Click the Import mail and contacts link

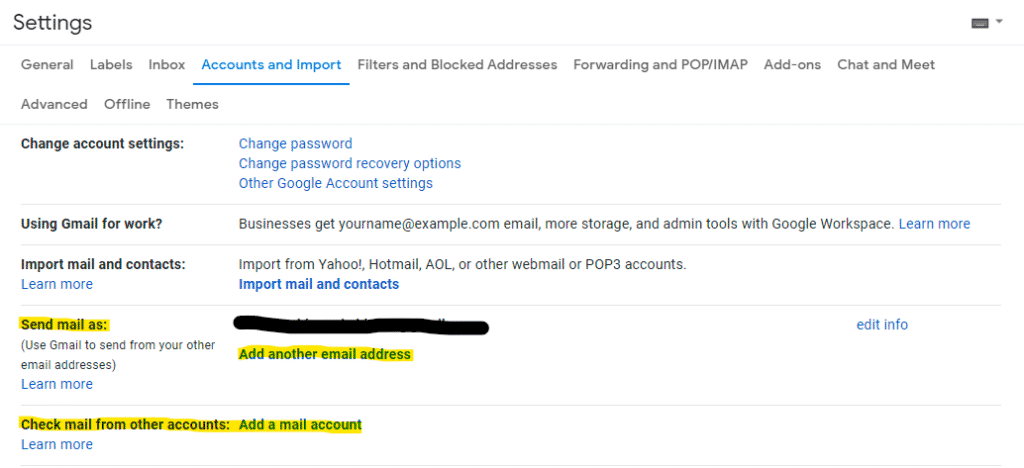pyautogui.click(x=319, y=284)
